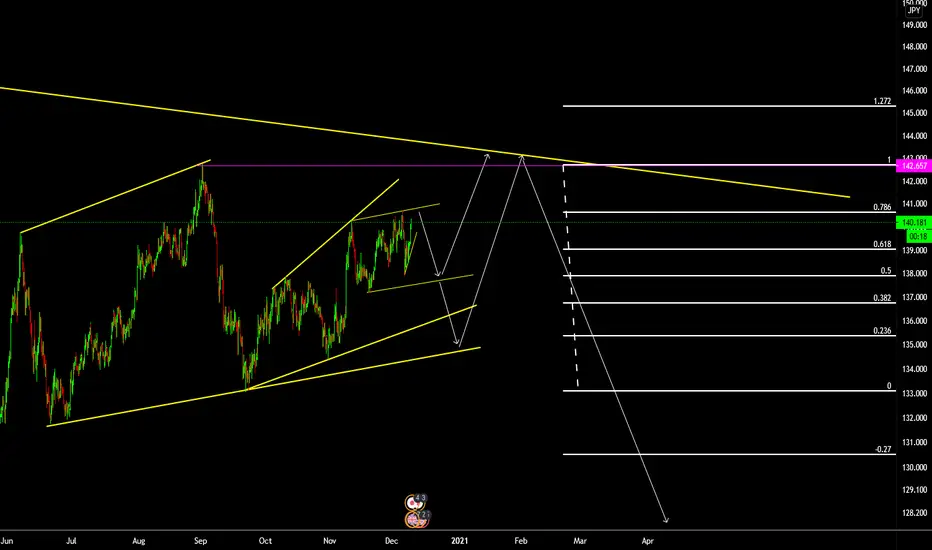
Task: Click the 133.000 price axis value
Action: [x=914, y=393]
